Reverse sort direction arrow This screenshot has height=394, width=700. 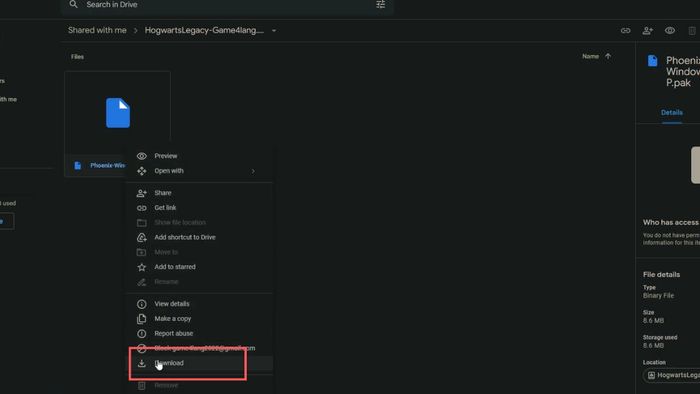[608, 56]
